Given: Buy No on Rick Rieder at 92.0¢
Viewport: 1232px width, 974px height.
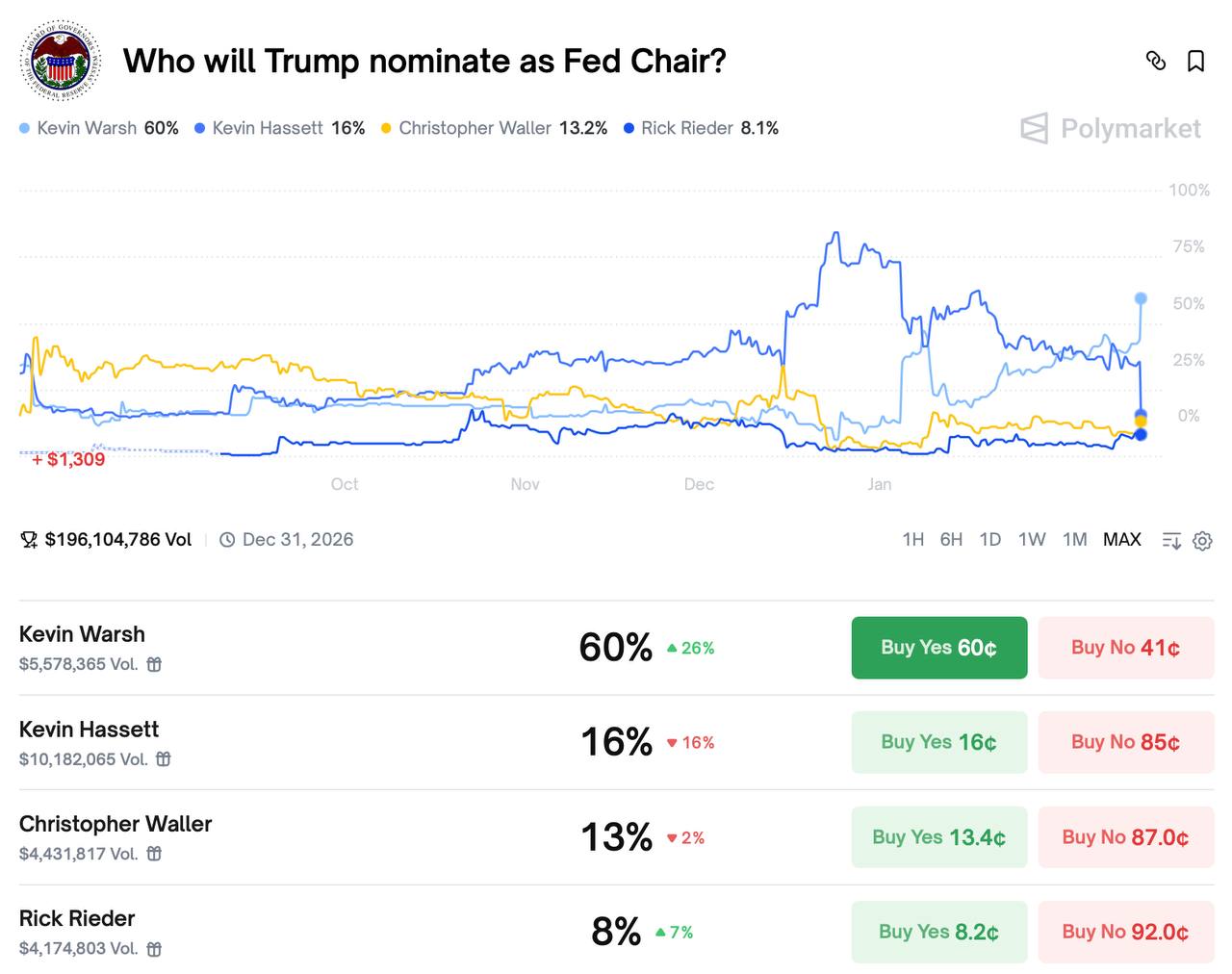Looking at the screenshot, I should coord(1125,932).
